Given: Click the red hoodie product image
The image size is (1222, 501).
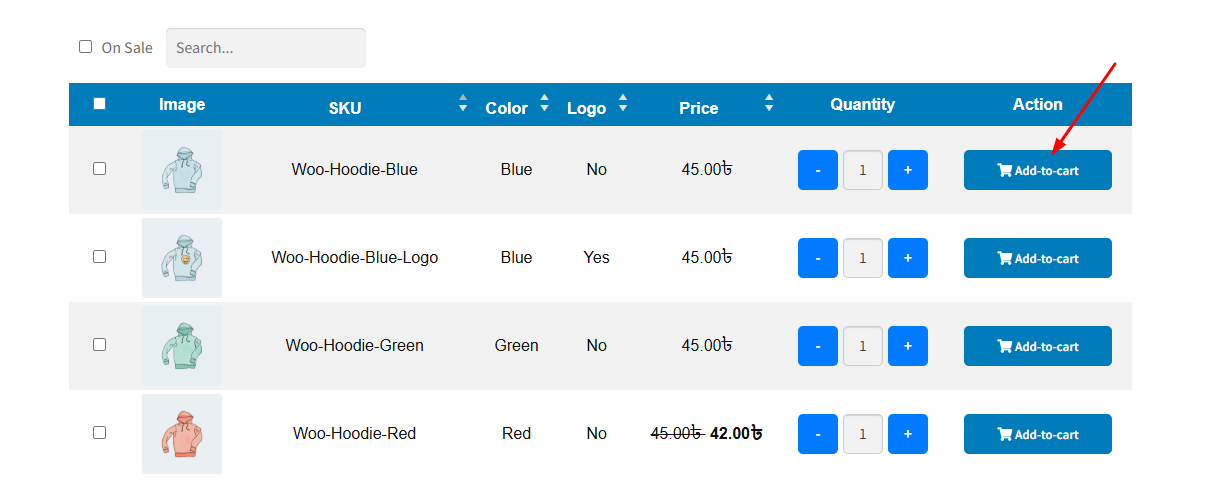Looking at the screenshot, I should [x=182, y=434].
